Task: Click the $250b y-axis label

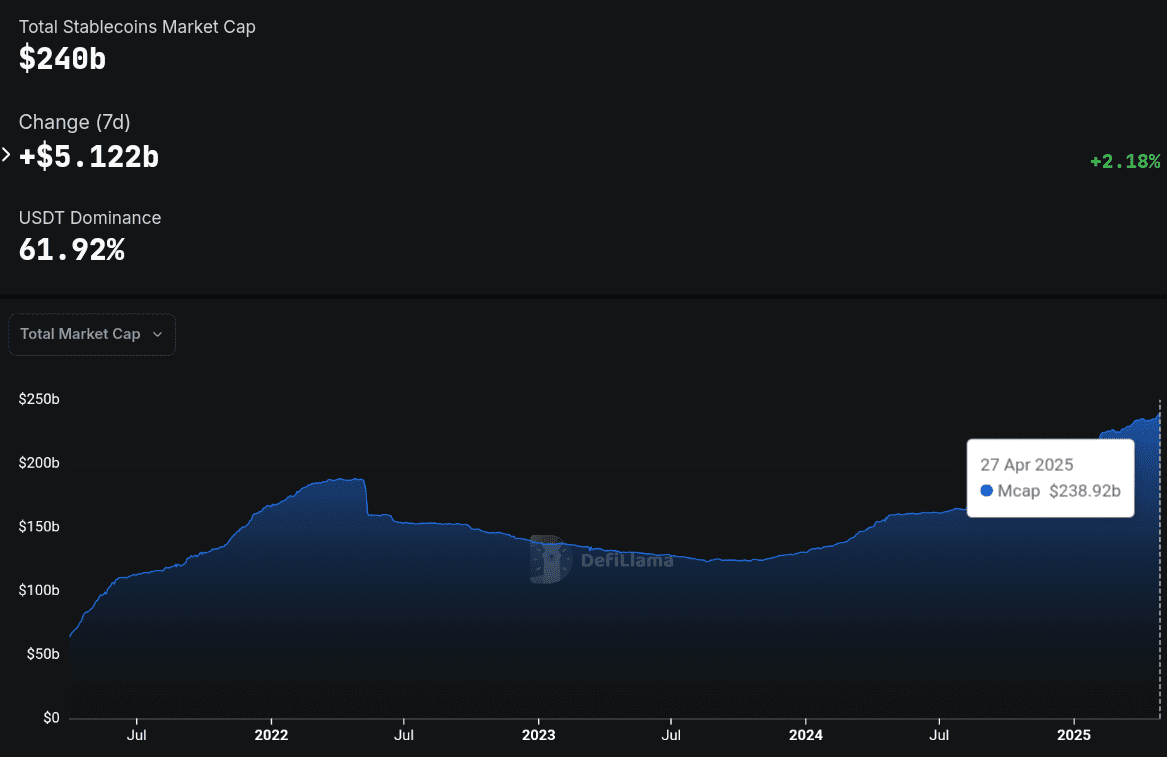Action: point(38,398)
